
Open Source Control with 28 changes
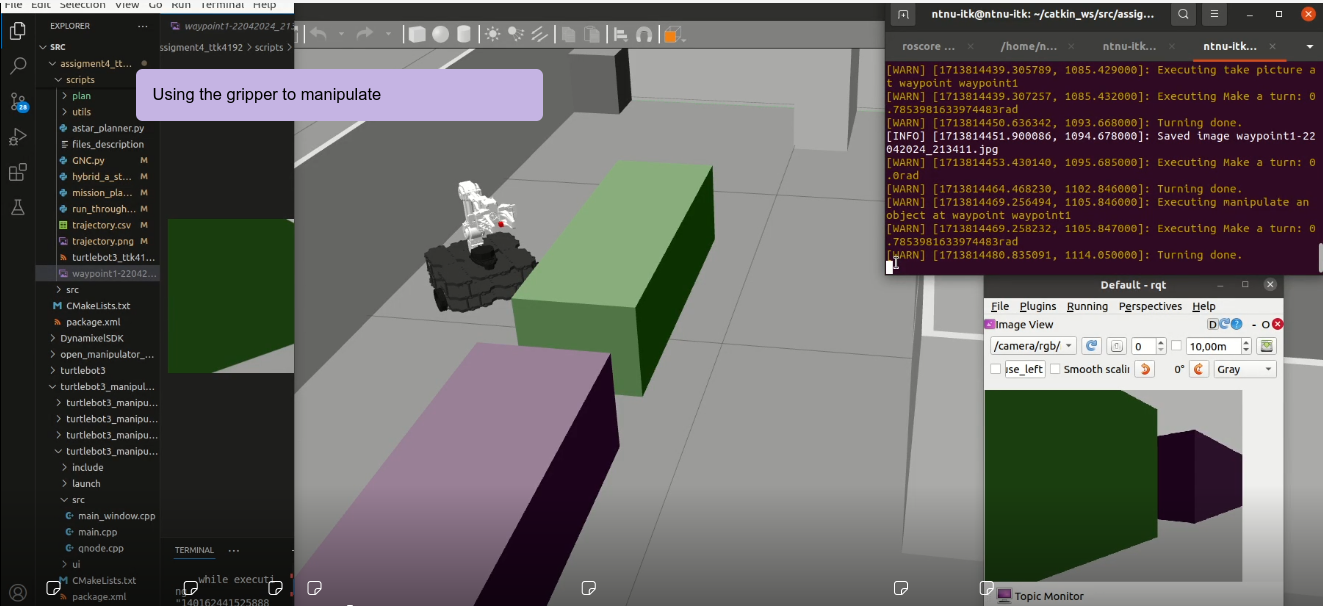[x=17, y=101]
